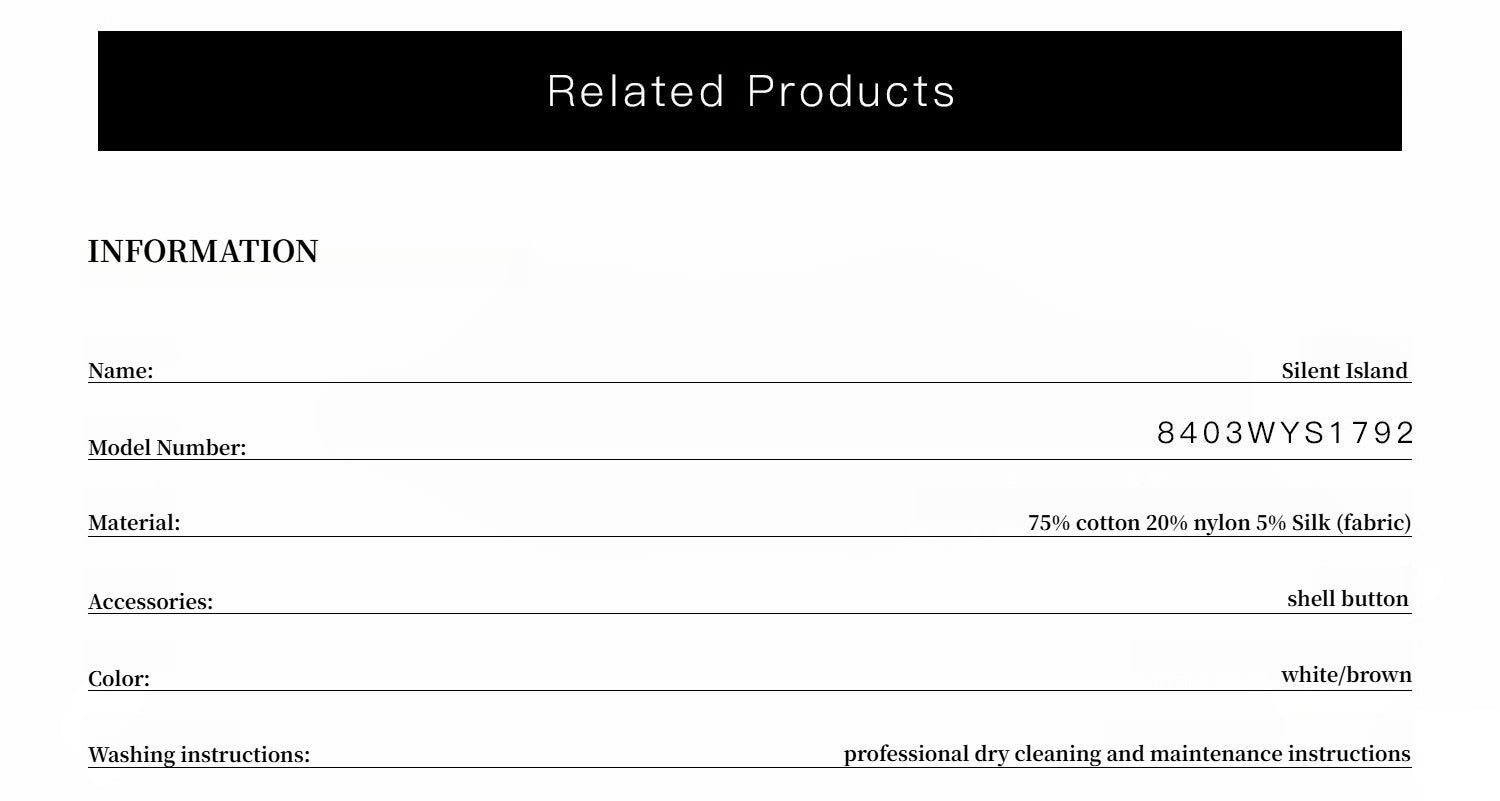Screen dimensions: 1500x801
Task: Click the "Material:" field label
Action: (134, 523)
